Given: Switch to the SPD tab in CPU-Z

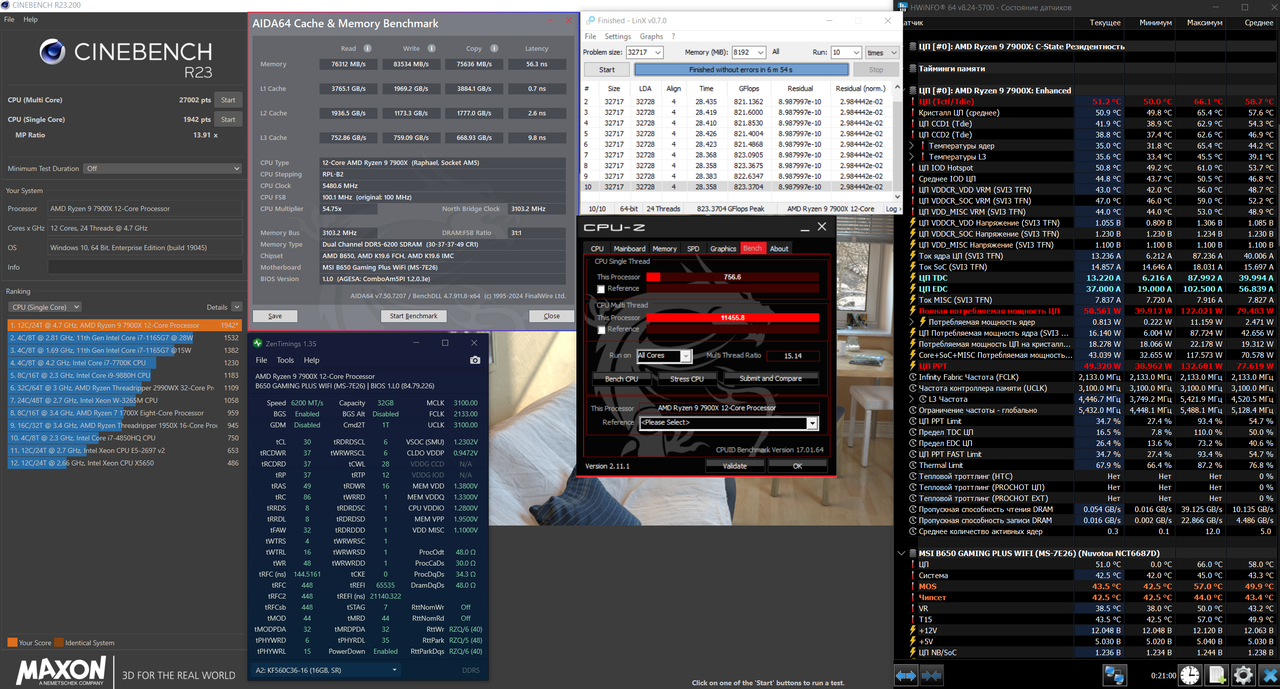Looking at the screenshot, I should 693,248.
